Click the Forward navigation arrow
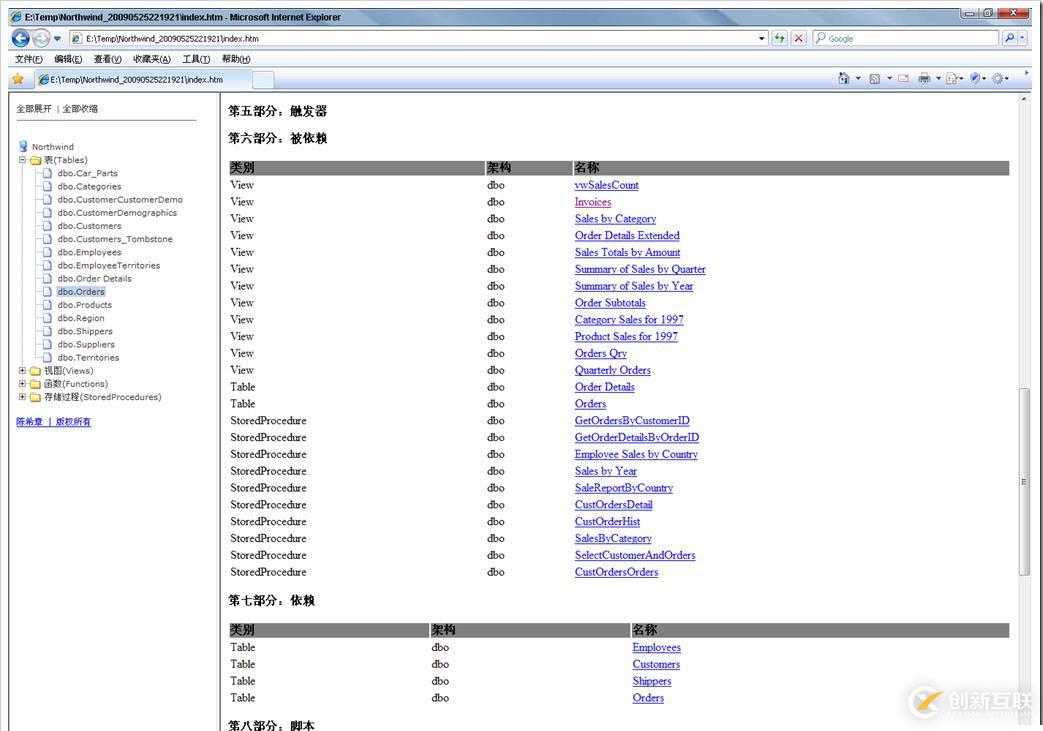1043x731 pixels. 41,39
